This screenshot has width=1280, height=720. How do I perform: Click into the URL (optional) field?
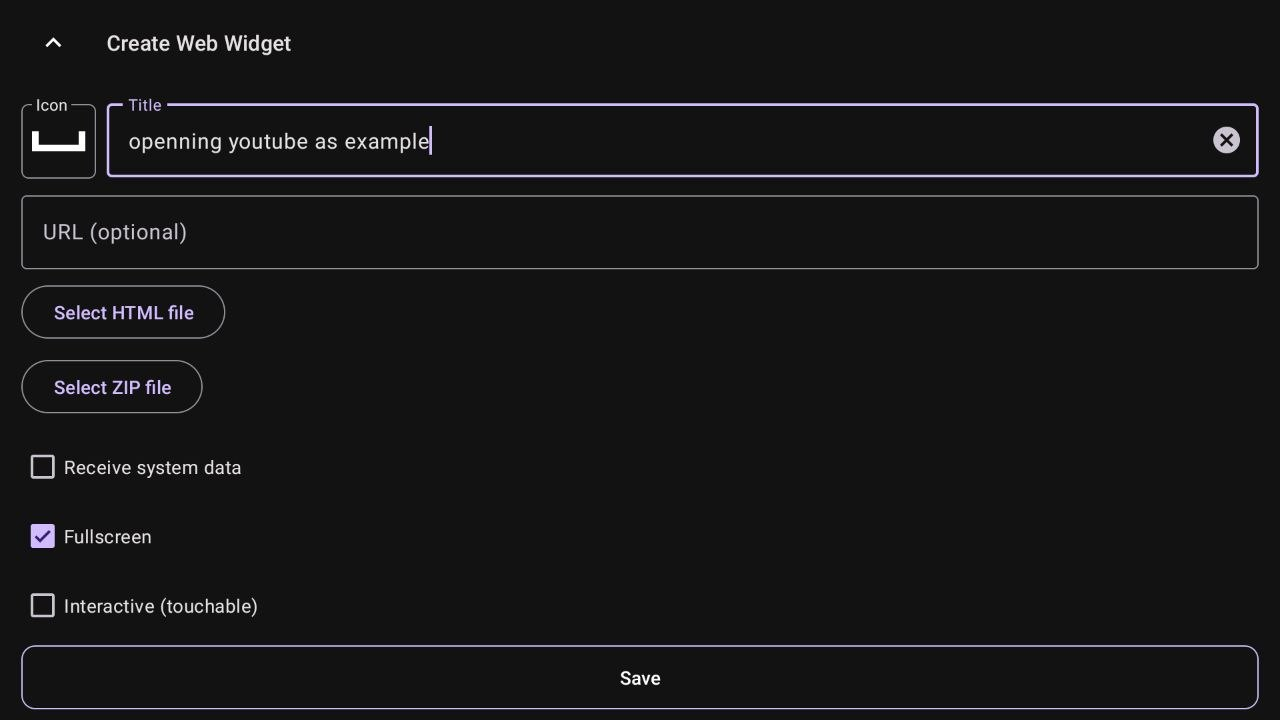(640, 232)
